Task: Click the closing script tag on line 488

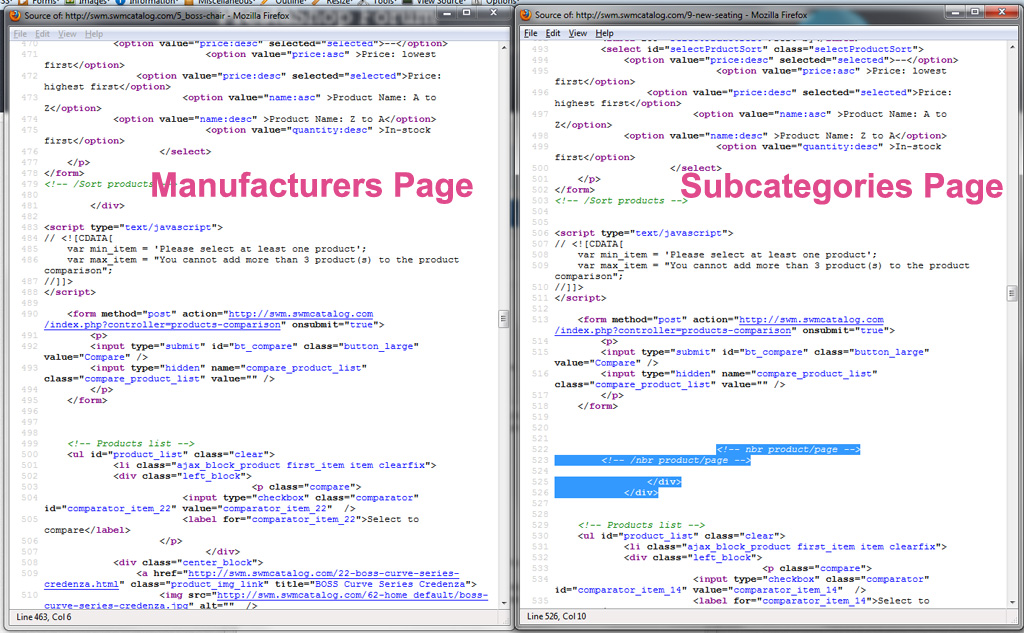Action: [70, 293]
